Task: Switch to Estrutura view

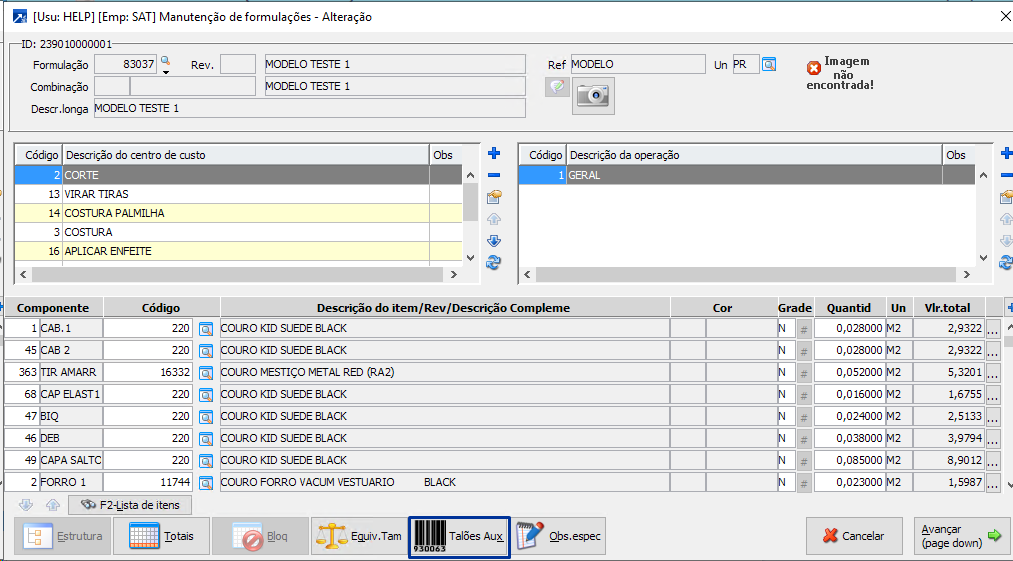Action: pos(62,536)
